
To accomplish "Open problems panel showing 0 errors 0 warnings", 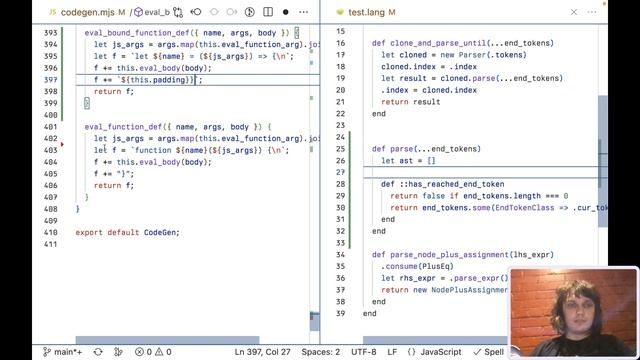I will coord(153,352).
